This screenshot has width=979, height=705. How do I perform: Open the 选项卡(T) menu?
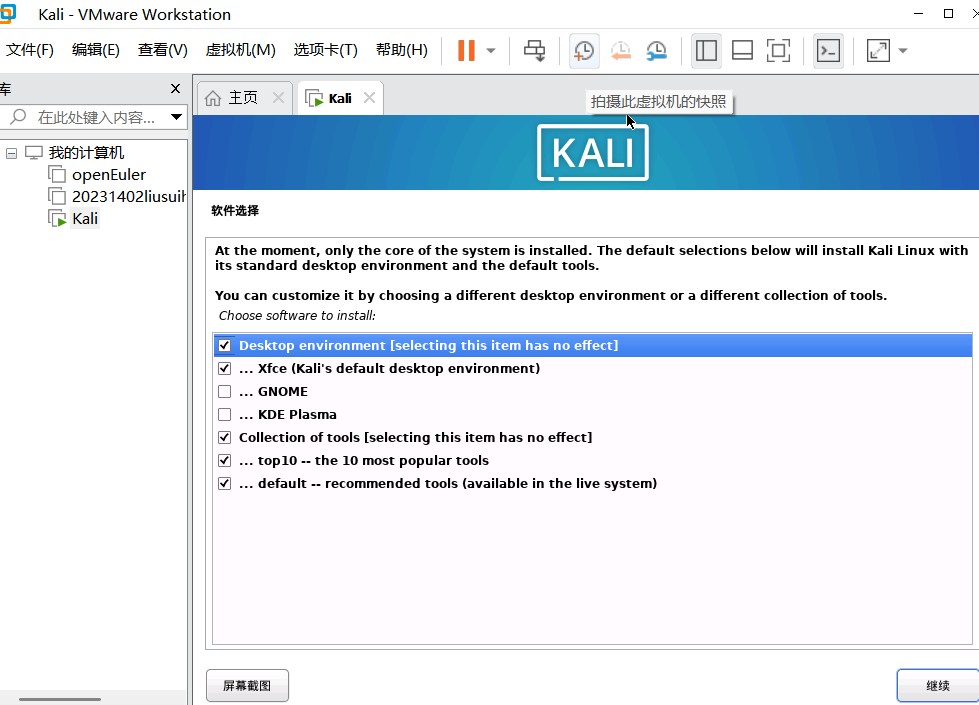325,50
